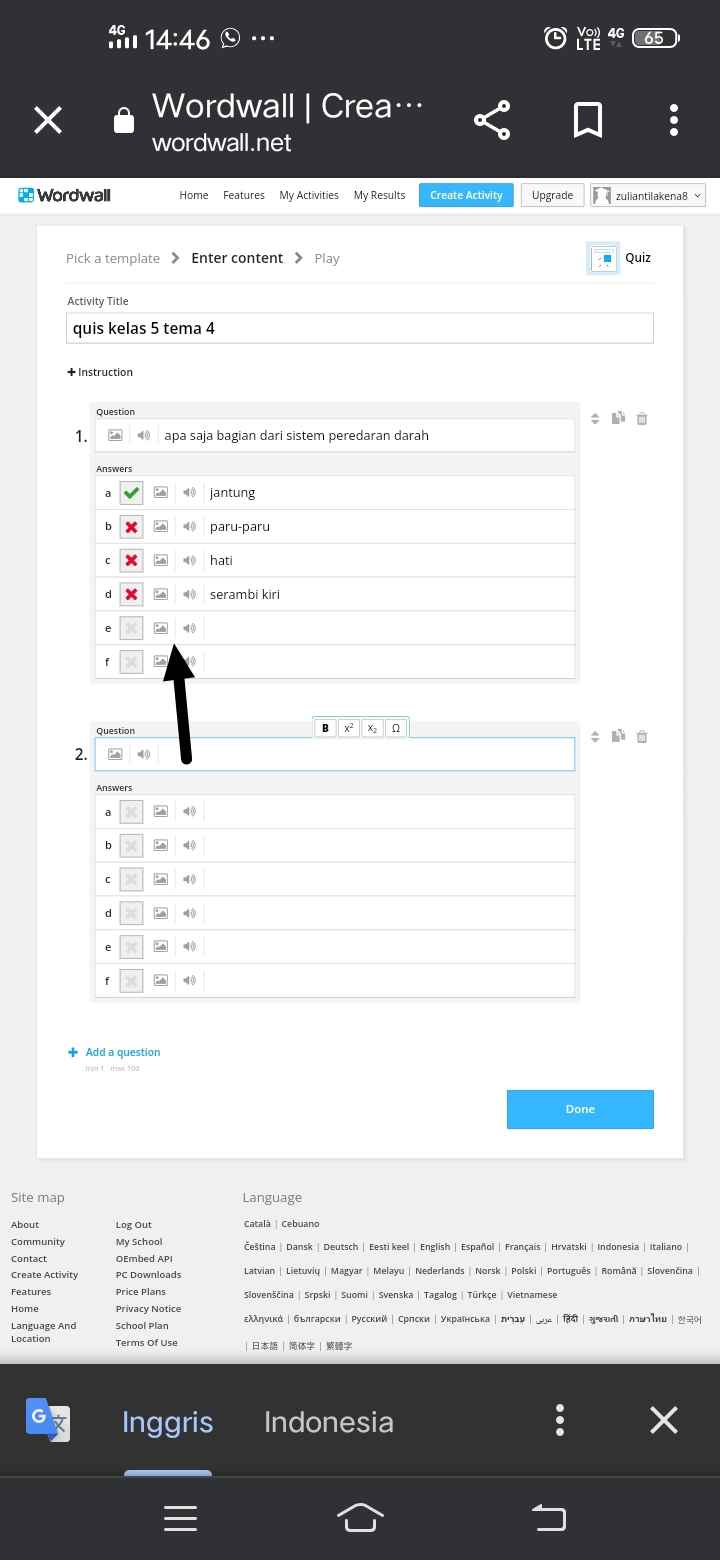Viewport: 720px width, 1560px height.
Task: Toggle correct mark for answer jantung
Action: tap(131, 492)
